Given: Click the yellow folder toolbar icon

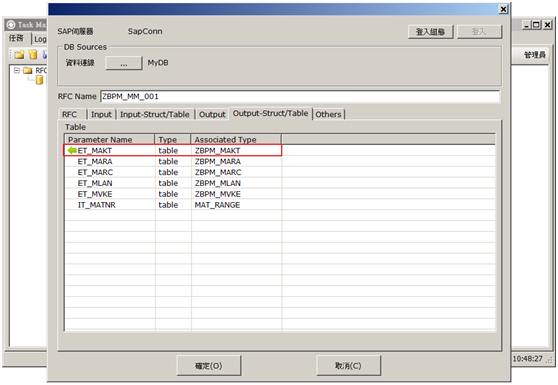Looking at the screenshot, I should [20, 54].
